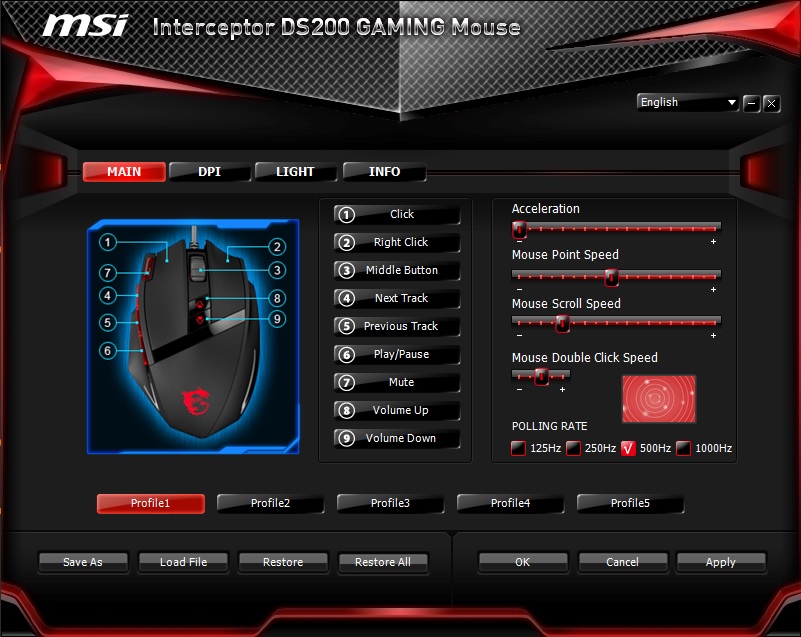Click the Mouse Scroll Speed slider handle

[x=562, y=323]
